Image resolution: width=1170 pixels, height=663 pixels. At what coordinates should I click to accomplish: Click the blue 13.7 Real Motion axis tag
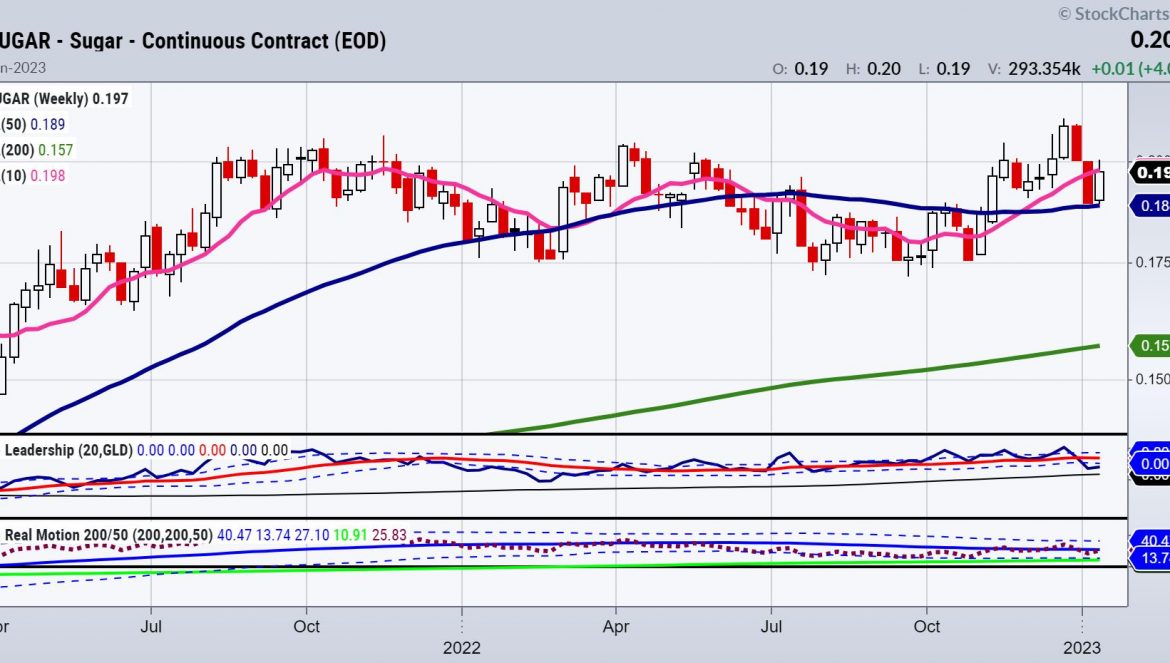coord(1151,559)
